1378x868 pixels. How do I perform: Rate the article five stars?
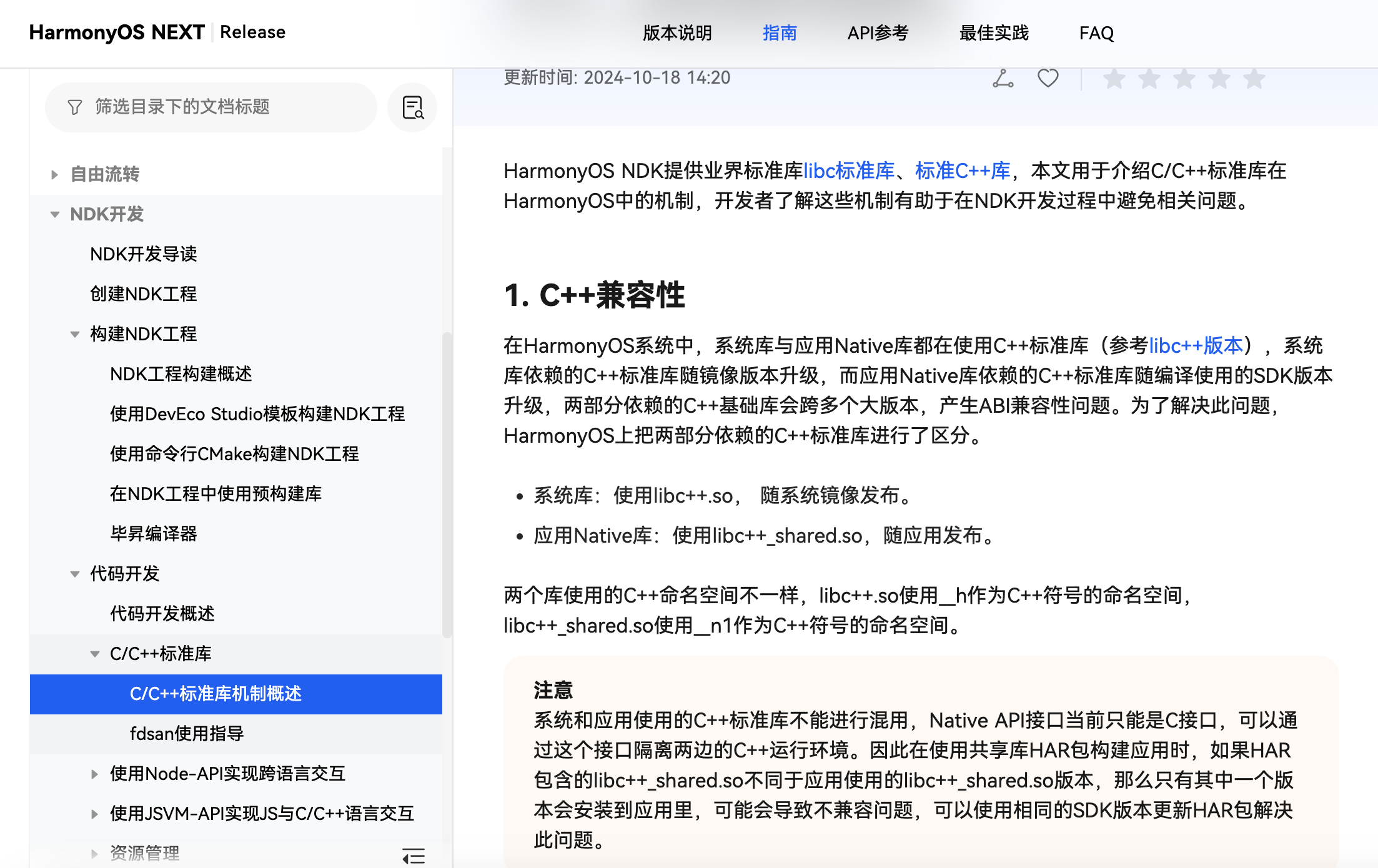(1254, 79)
